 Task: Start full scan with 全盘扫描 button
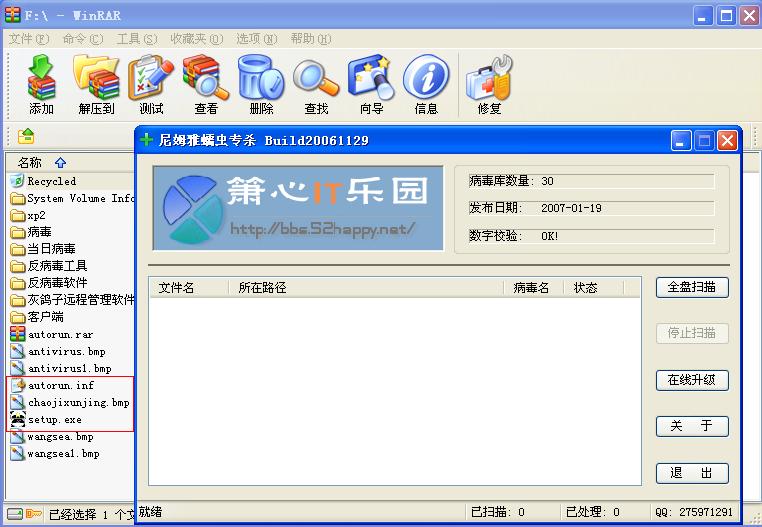(x=692, y=287)
